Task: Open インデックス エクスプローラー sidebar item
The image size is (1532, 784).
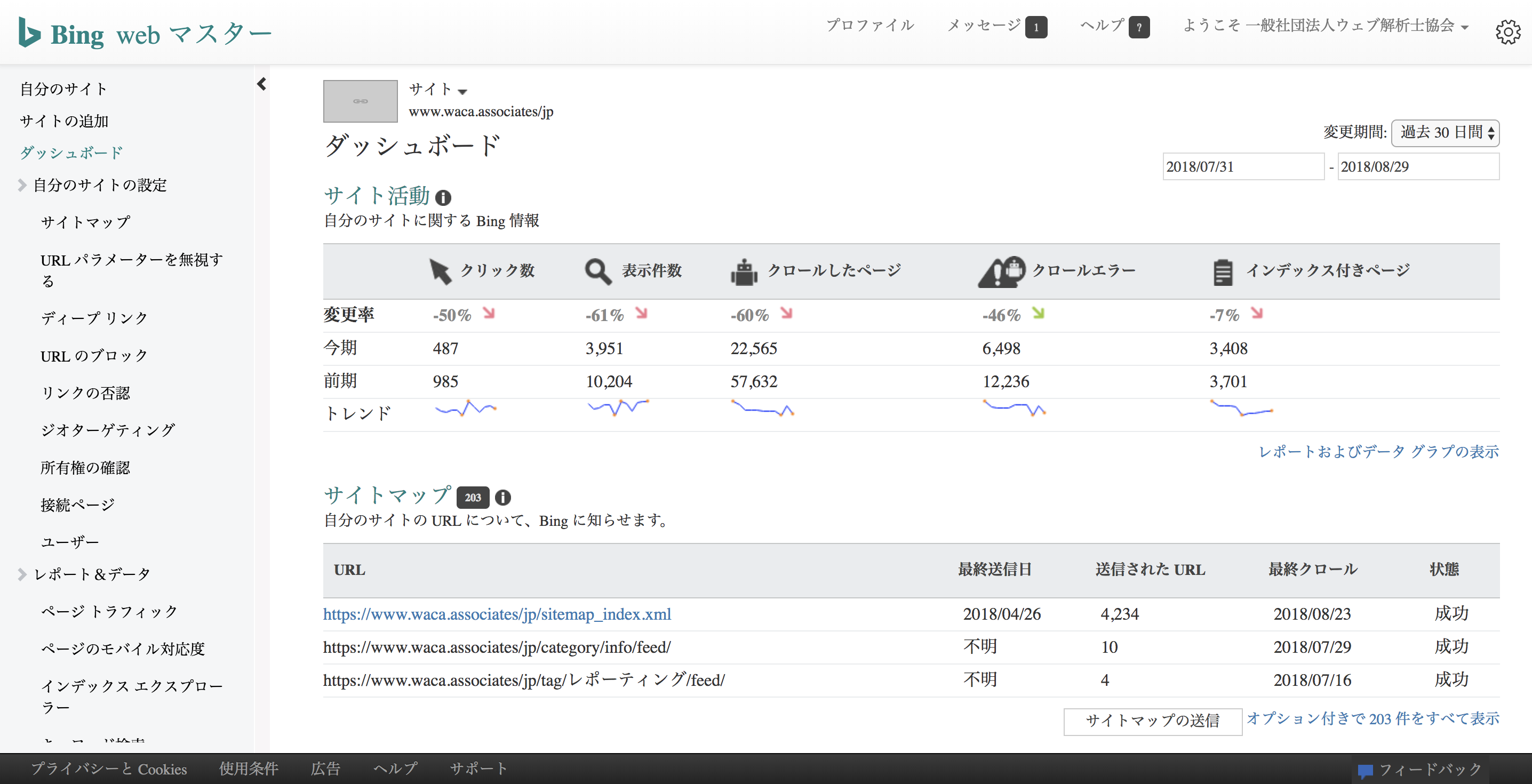Action: click(131, 697)
